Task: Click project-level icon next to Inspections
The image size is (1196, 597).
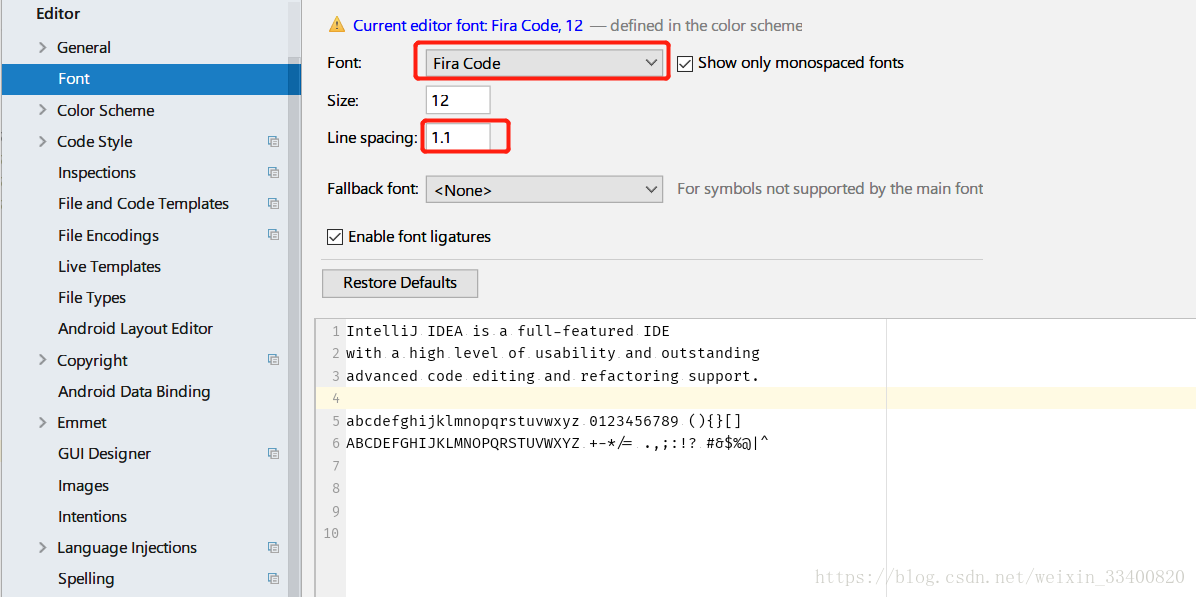Action: click(273, 173)
